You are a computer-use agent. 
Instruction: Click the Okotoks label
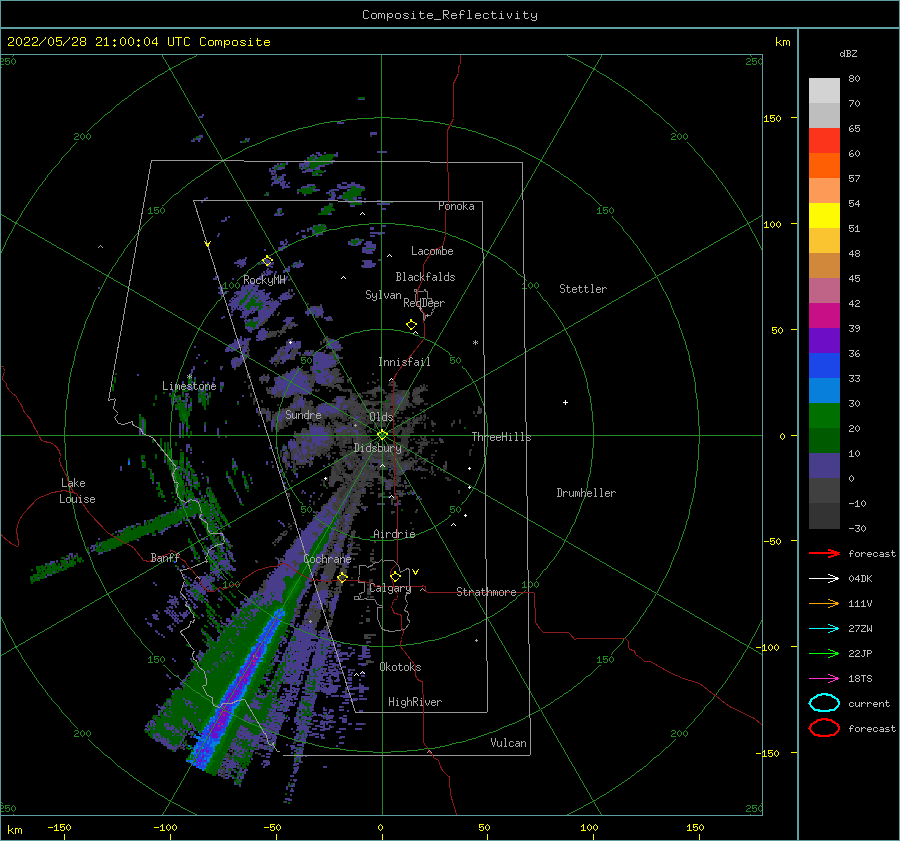(x=400, y=667)
